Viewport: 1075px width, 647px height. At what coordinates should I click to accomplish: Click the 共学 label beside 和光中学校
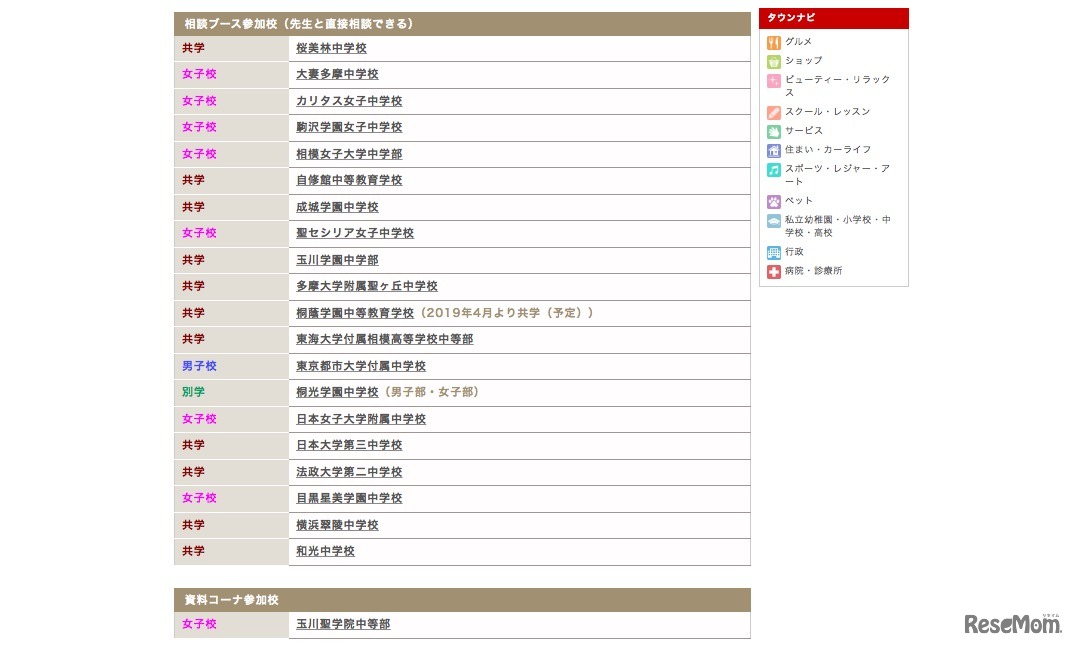(x=193, y=551)
